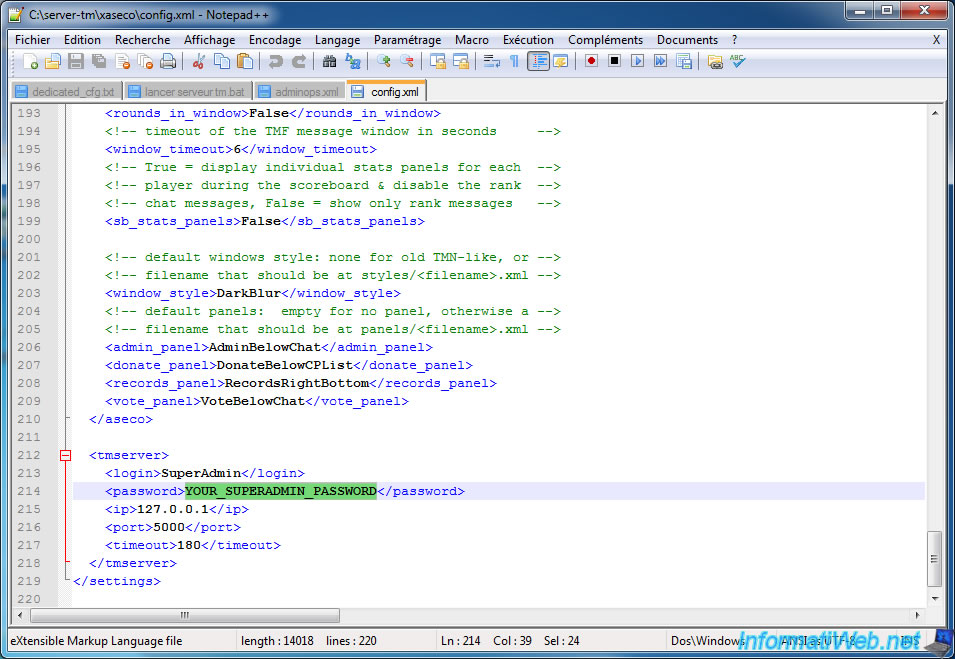Viewport: 955px width, 659px height.
Task: Toggle word wrap from the toolbar
Action: pyautogui.click(x=491, y=61)
